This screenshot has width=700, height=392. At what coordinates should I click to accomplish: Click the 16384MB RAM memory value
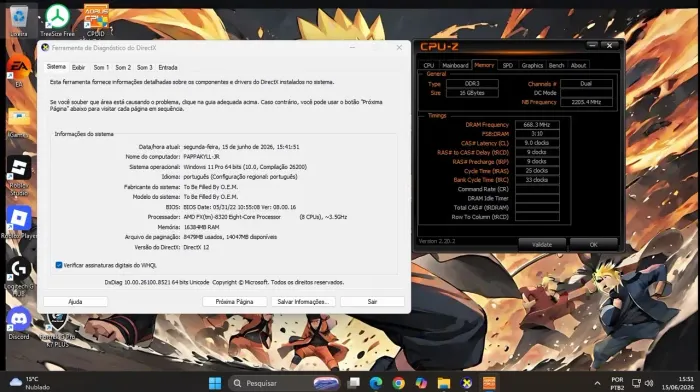201,227
